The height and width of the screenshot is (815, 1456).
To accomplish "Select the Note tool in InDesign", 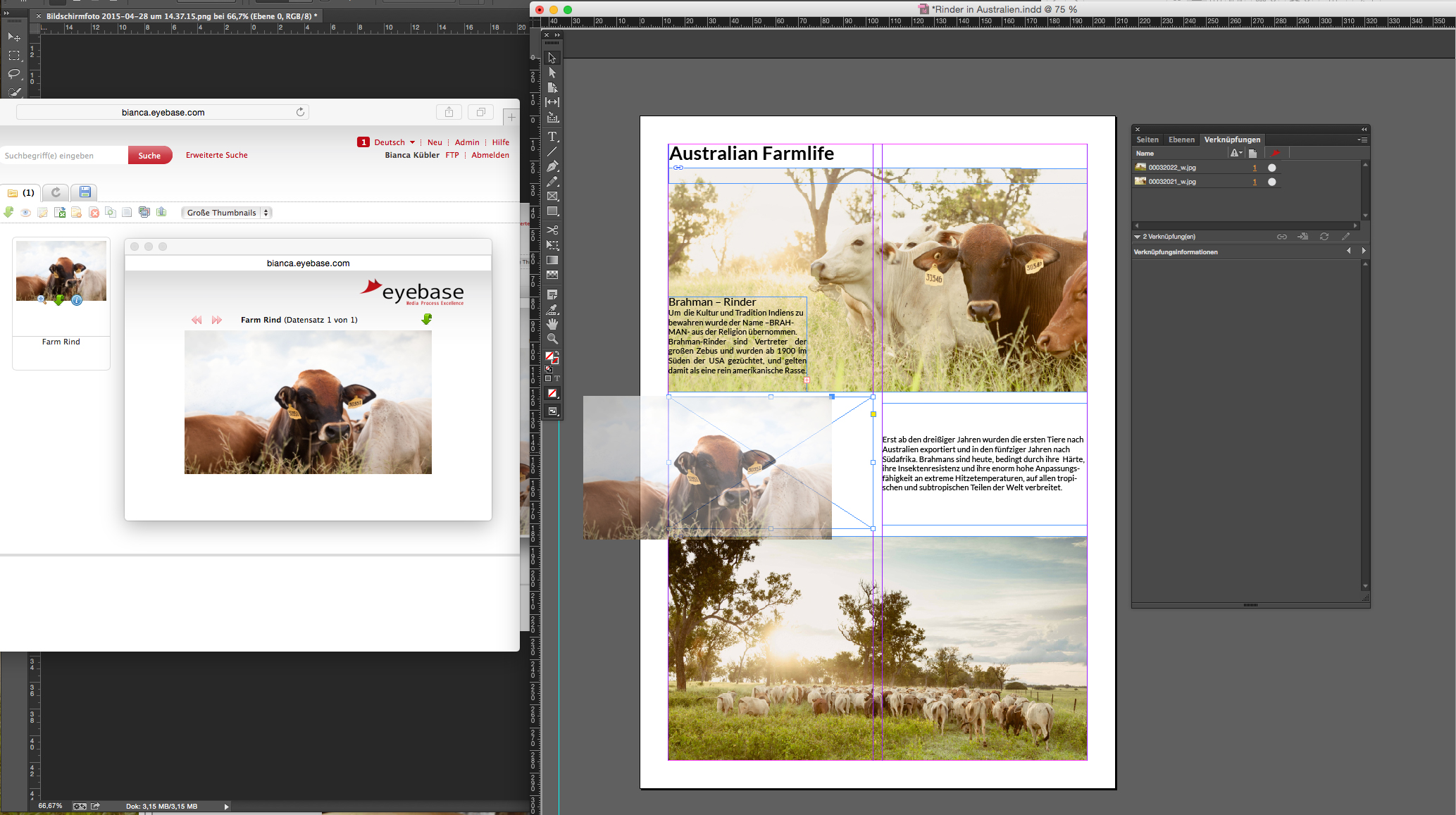I will click(552, 294).
